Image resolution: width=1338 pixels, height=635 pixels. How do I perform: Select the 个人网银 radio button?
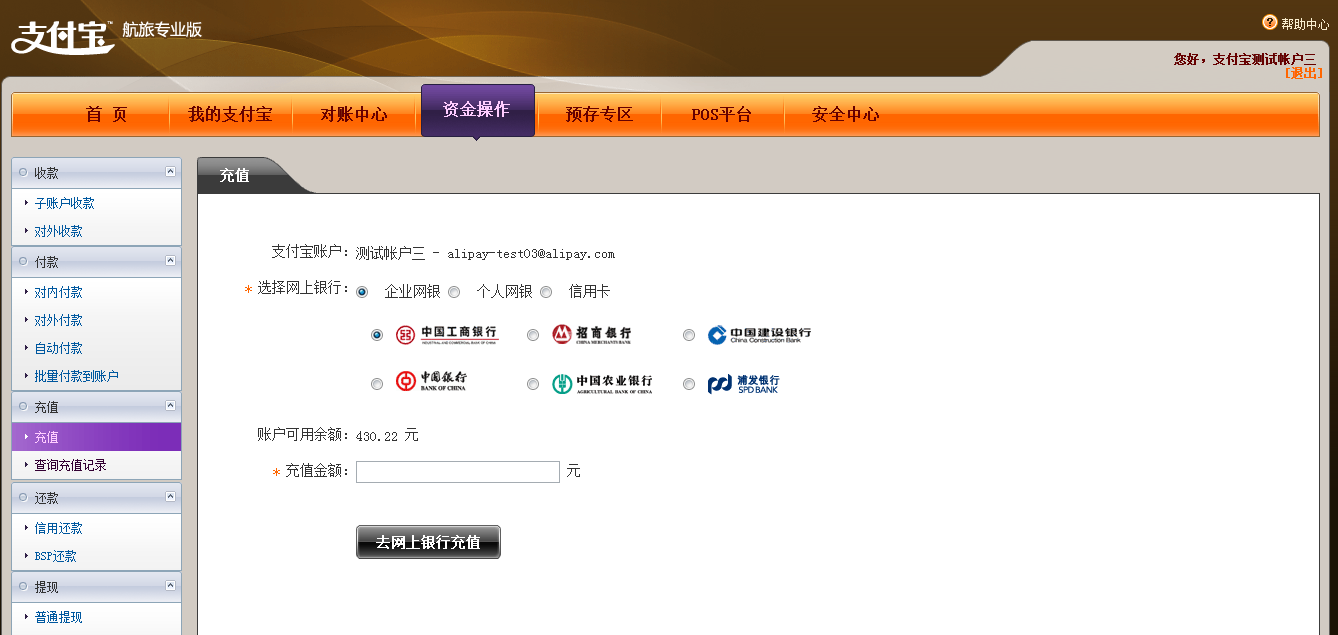(454, 292)
